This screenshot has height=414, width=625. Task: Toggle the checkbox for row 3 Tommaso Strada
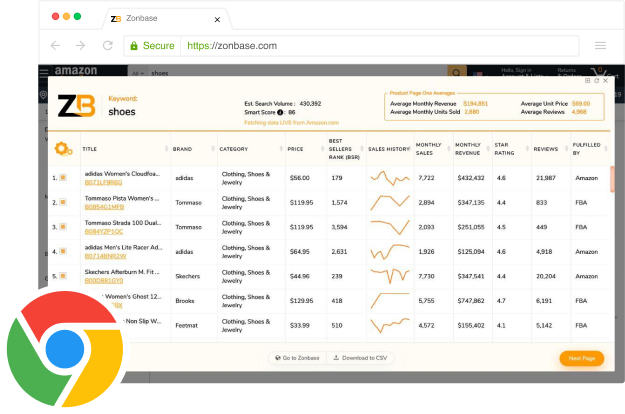(x=63, y=227)
